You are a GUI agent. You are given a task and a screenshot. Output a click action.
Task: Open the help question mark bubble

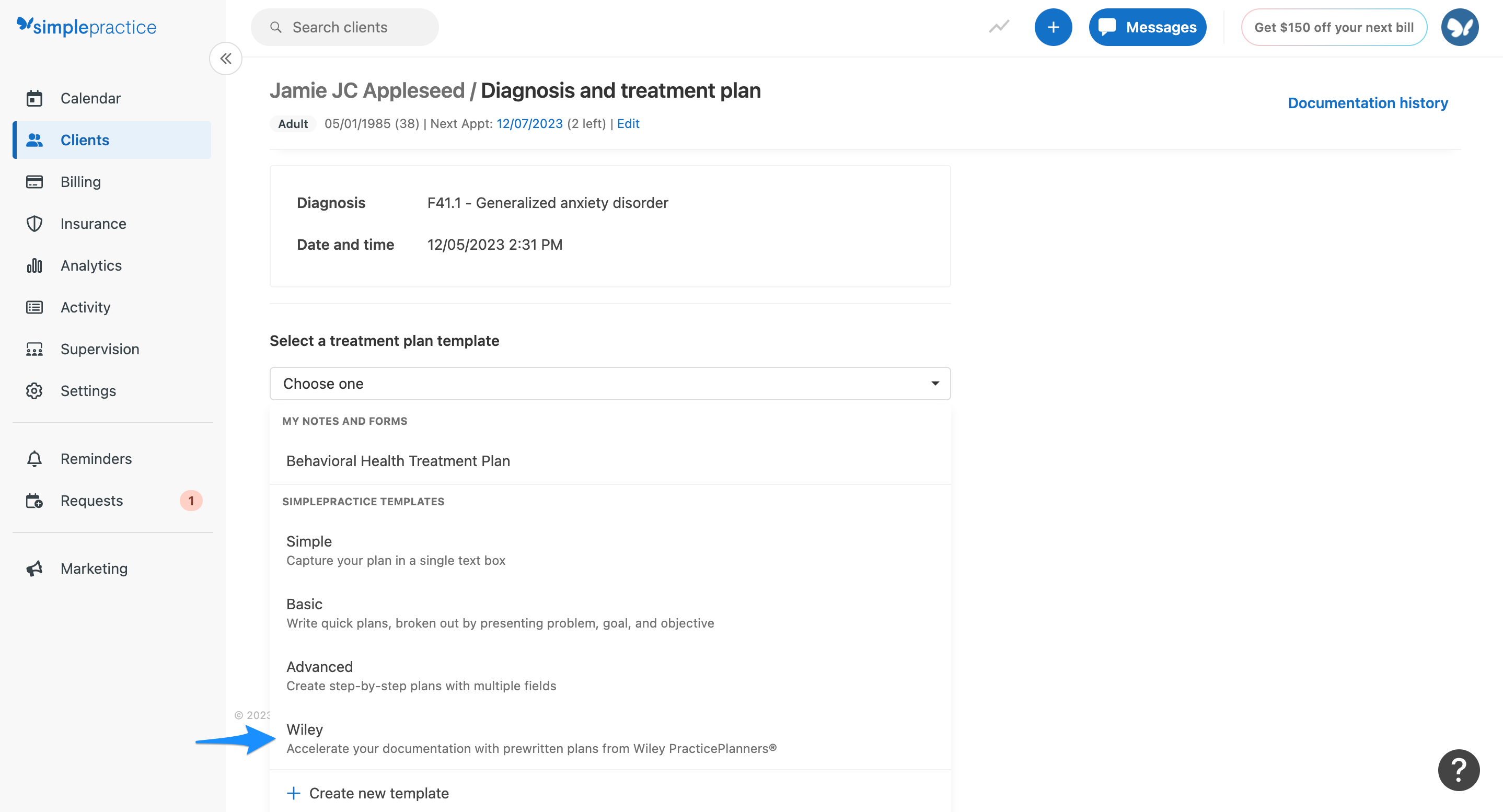pyautogui.click(x=1458, y=770)
